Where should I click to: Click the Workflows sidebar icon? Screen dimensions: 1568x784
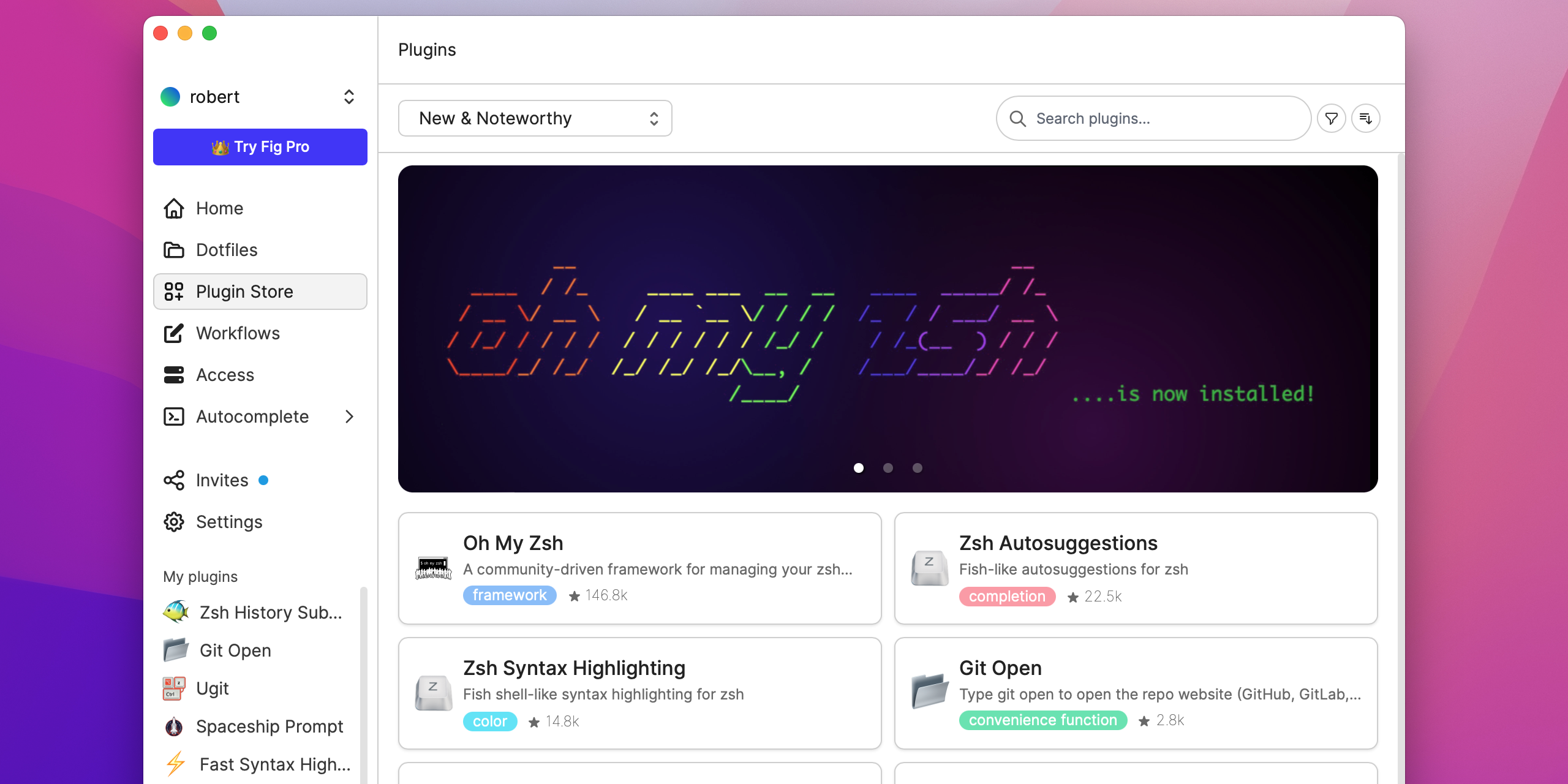[174, 333]
